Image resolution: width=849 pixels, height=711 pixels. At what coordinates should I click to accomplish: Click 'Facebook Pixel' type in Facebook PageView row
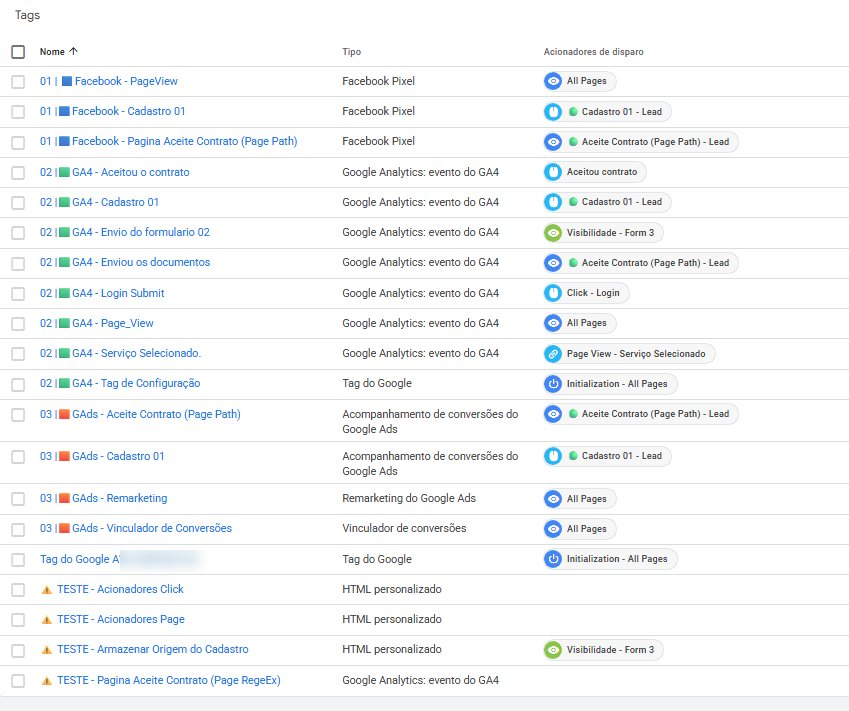(378, 81)
